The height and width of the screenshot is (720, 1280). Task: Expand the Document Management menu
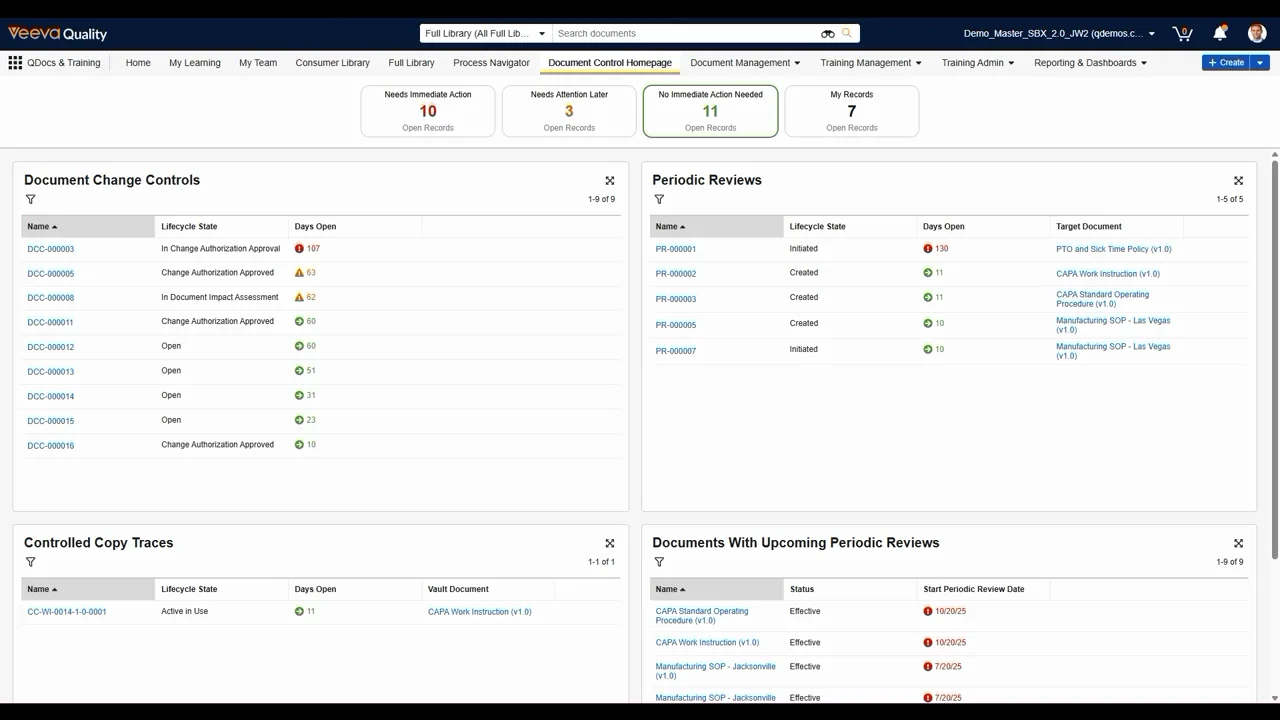745,63
